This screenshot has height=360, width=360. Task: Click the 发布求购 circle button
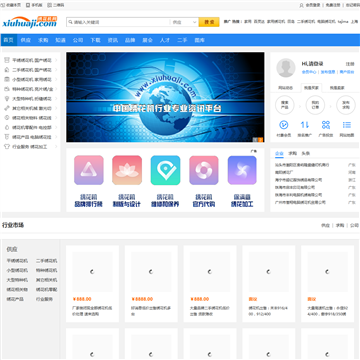346,105
